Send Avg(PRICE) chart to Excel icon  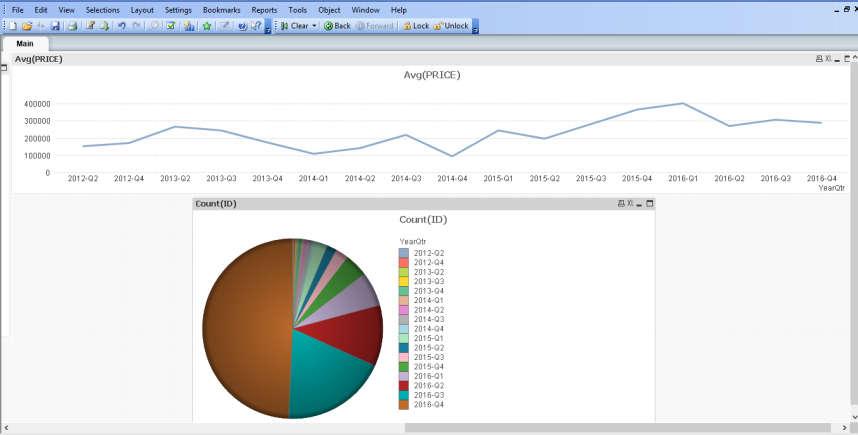coord(828,59)
